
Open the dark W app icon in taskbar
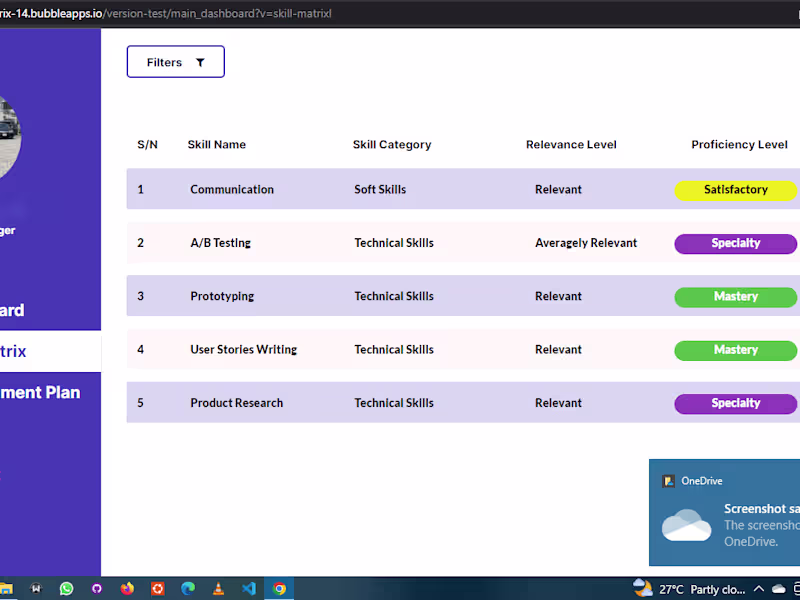pos(36,589)
